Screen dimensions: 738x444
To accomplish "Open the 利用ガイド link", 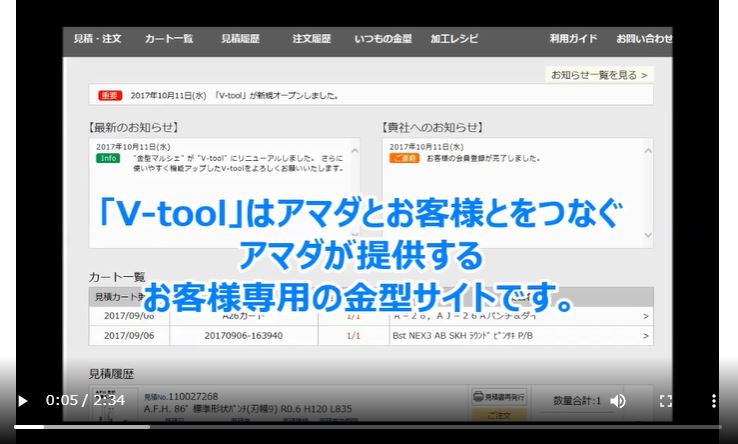I will (573, 39).
